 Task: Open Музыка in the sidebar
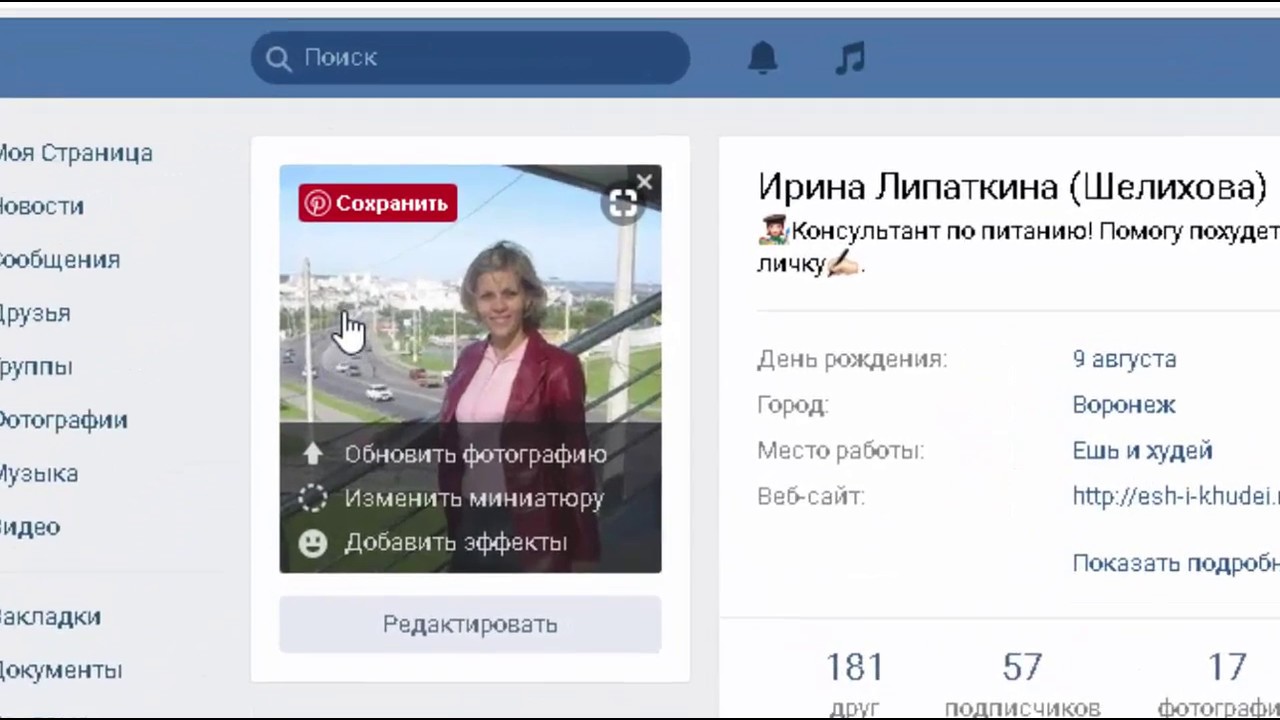39,474
